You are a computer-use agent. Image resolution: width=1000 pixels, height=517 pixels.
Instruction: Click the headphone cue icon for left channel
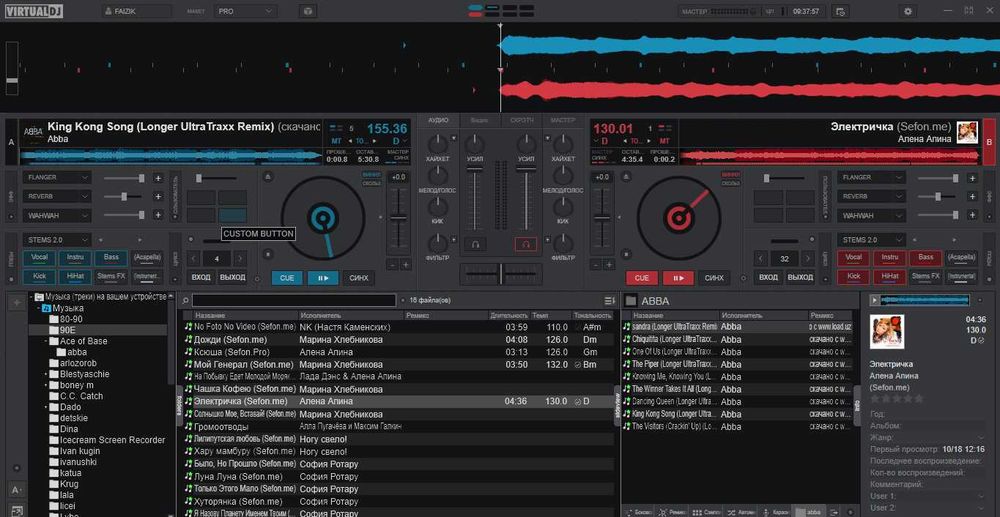tap(478, 243)
